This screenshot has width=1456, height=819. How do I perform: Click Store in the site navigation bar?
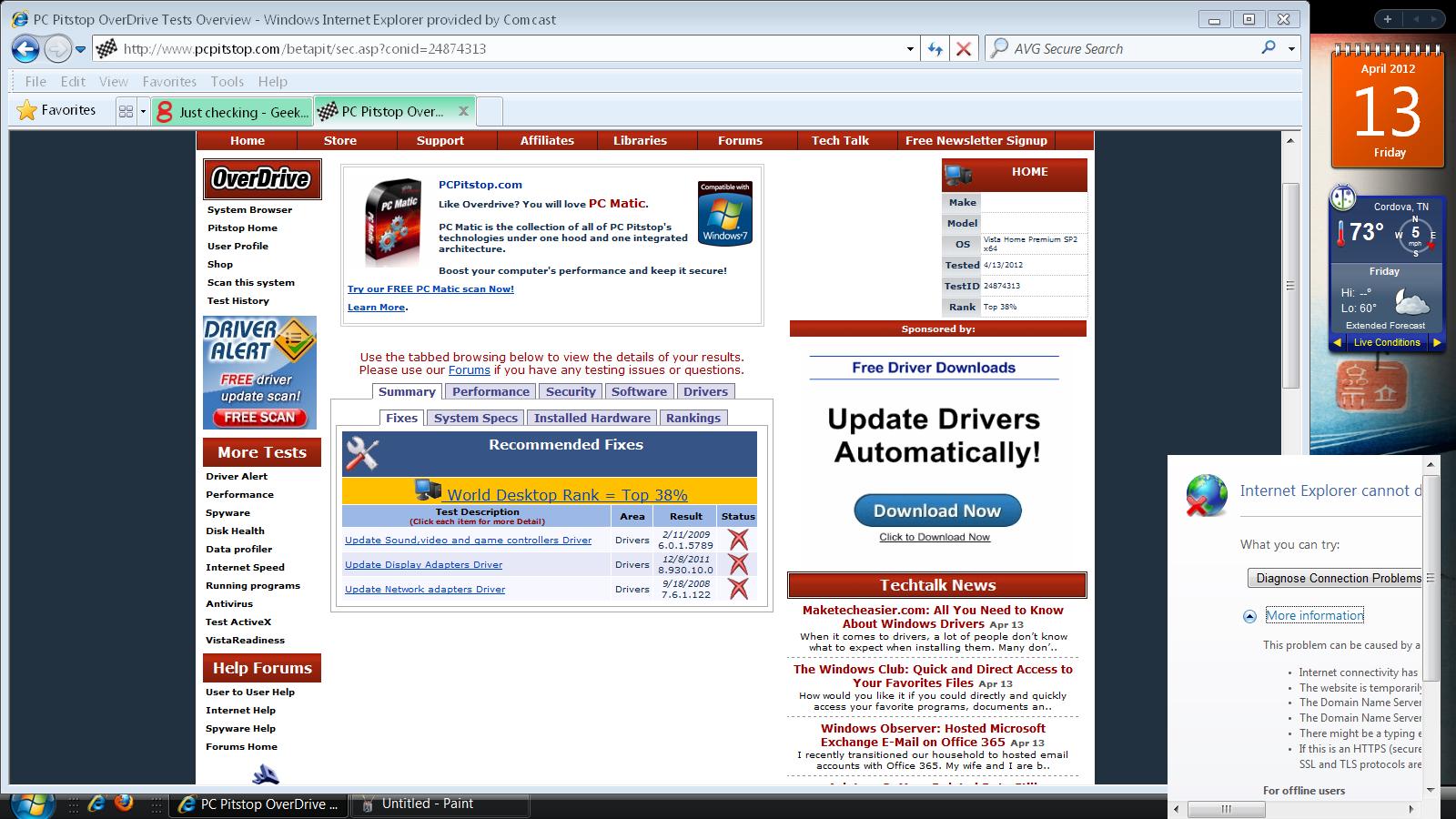(340, 140)
